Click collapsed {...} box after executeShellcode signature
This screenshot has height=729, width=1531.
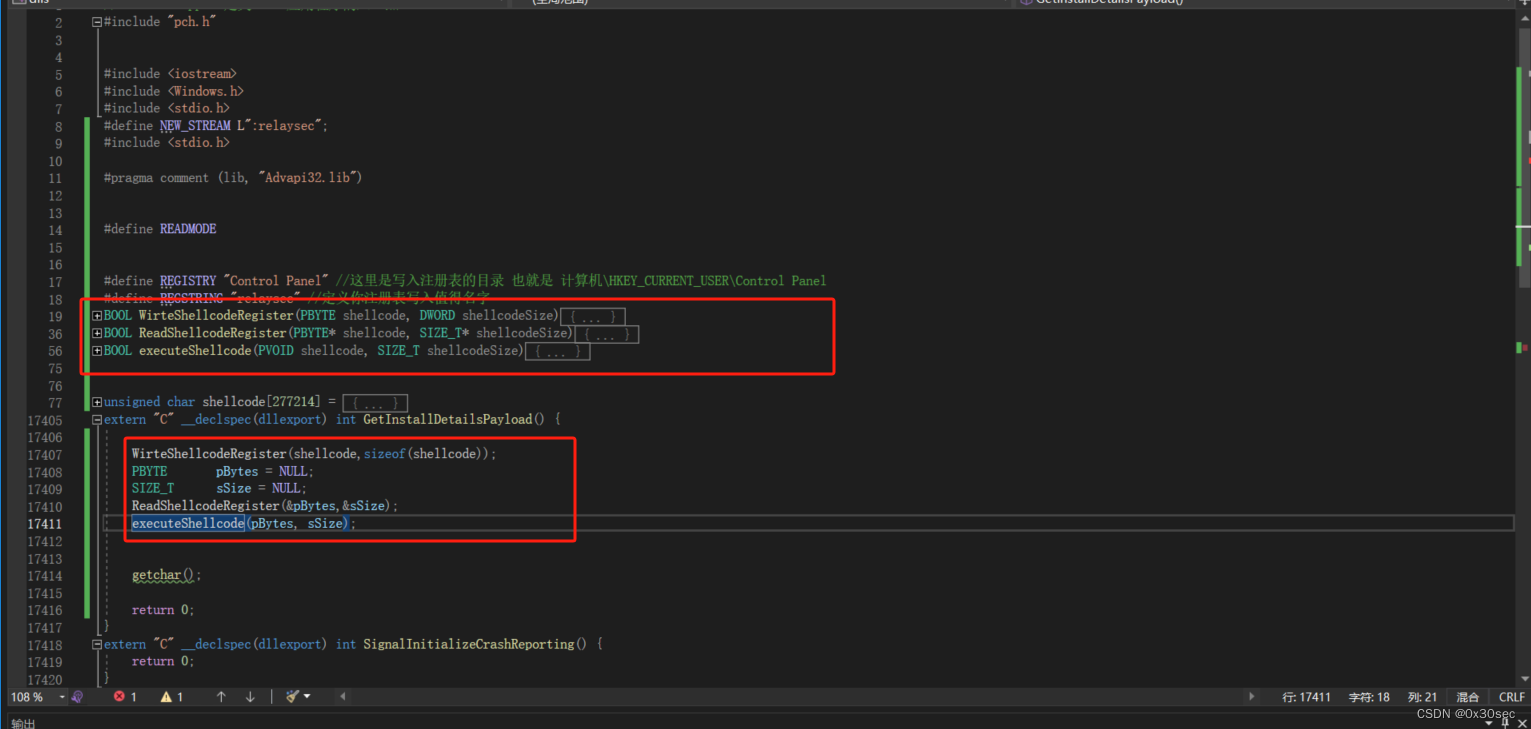[x=558, y=351]
